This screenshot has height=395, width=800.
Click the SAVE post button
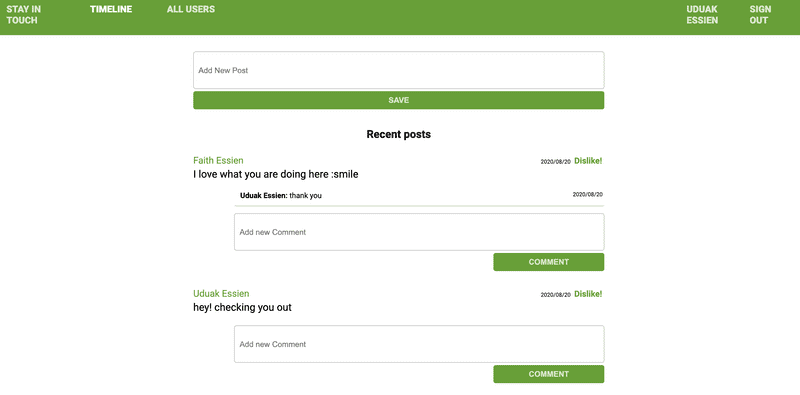click(x=398, y=100)
